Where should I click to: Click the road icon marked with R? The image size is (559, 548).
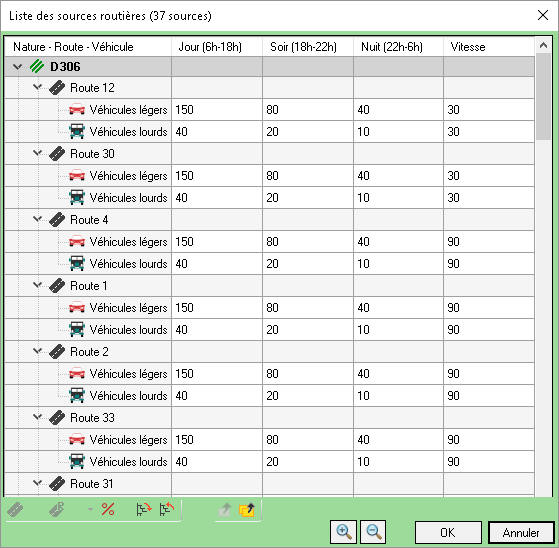pyautogui.click(x=57, y=509)
